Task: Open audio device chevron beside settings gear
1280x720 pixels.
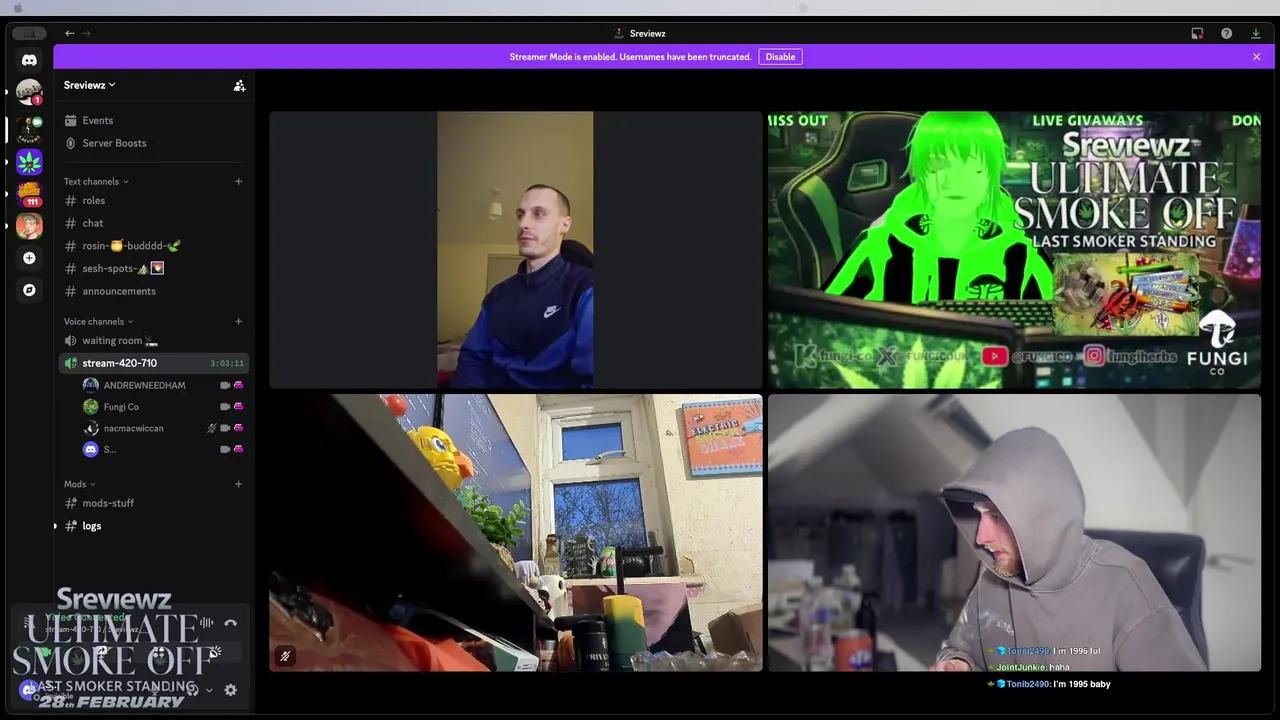Action: tap(209, 690)
